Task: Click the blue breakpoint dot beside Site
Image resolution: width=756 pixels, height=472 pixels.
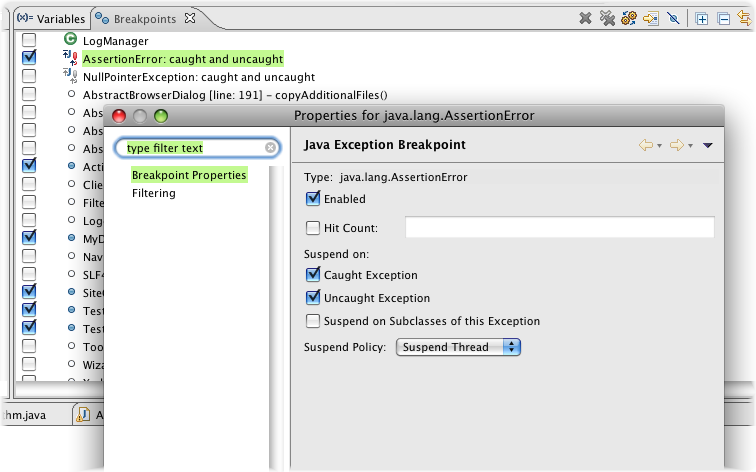Action: tap(71, 292)
